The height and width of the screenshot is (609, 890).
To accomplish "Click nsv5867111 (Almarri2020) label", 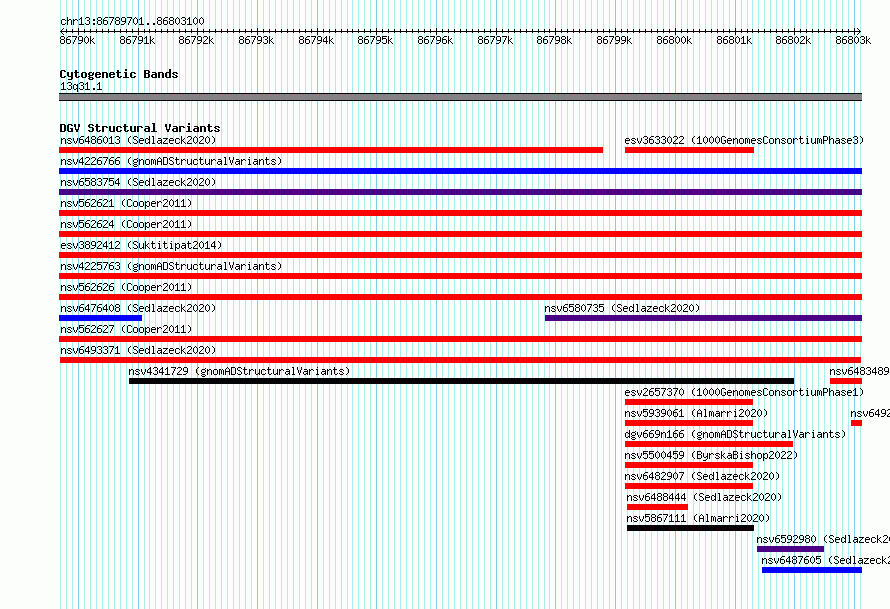I will [698, 518].
